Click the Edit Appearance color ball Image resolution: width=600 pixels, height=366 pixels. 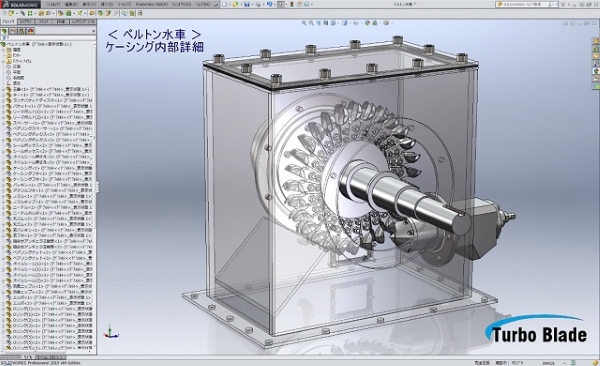pos(367,23)
